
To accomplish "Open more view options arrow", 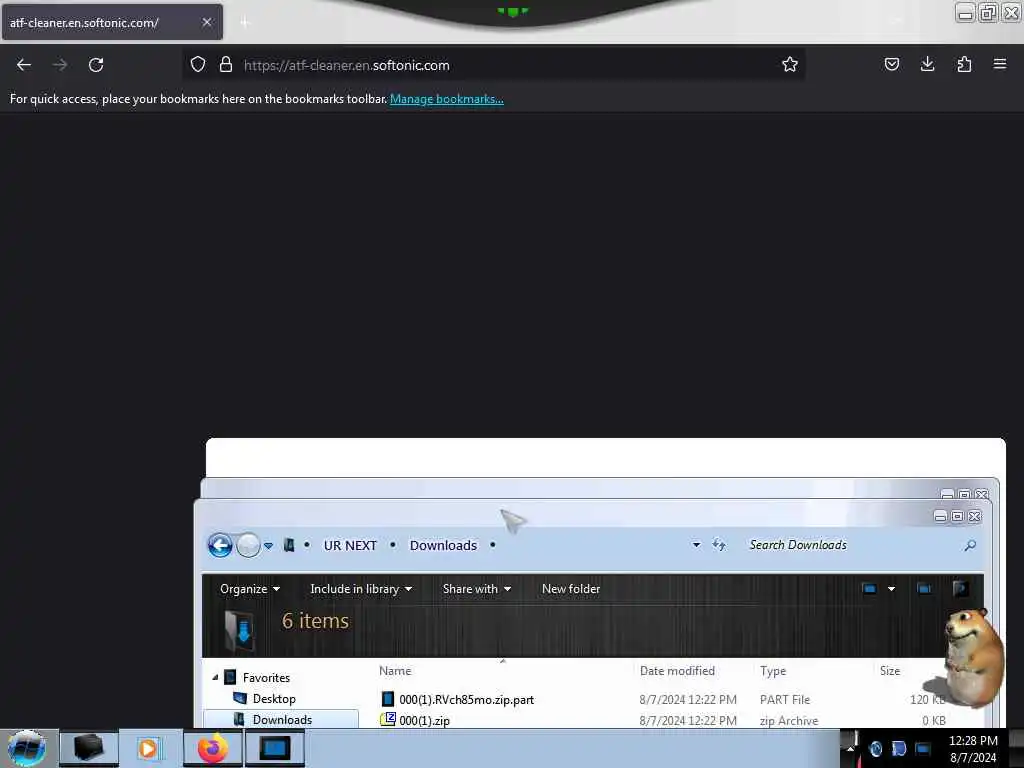I will pyautogui.click(x=891, y=589).
